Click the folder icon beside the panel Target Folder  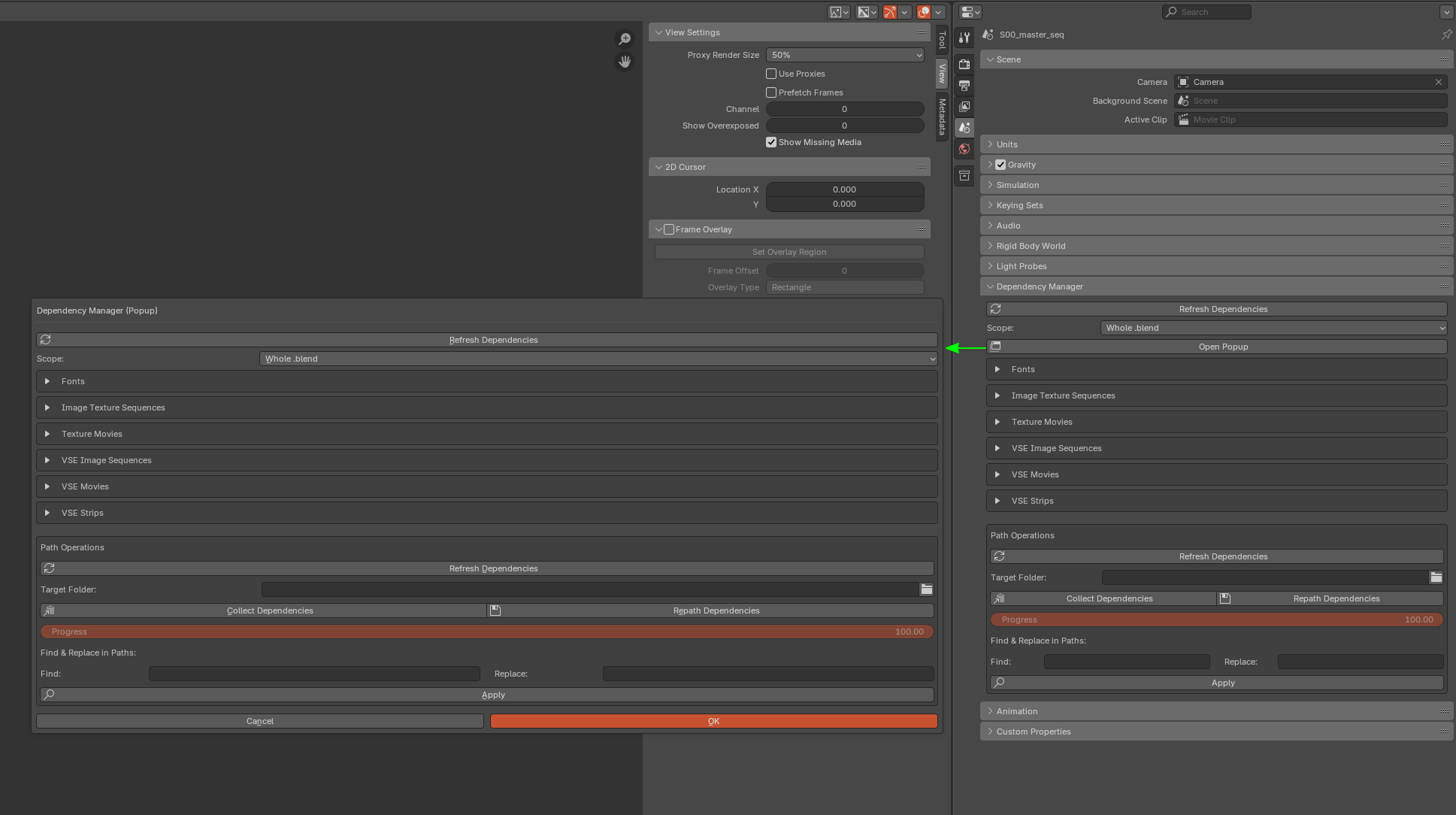coord(1436,577)
